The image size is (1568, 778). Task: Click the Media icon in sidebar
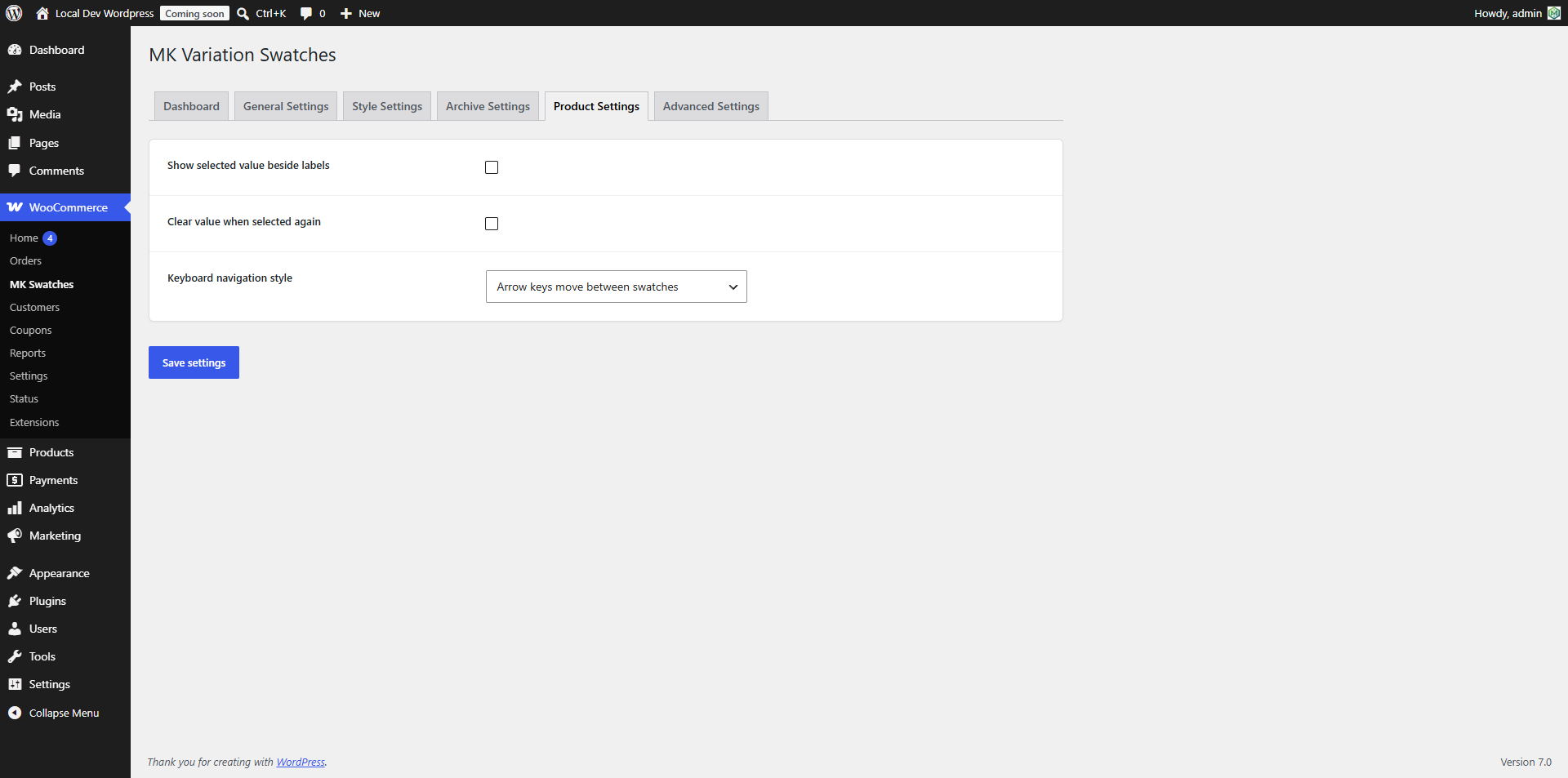click(x=15, y=114)
